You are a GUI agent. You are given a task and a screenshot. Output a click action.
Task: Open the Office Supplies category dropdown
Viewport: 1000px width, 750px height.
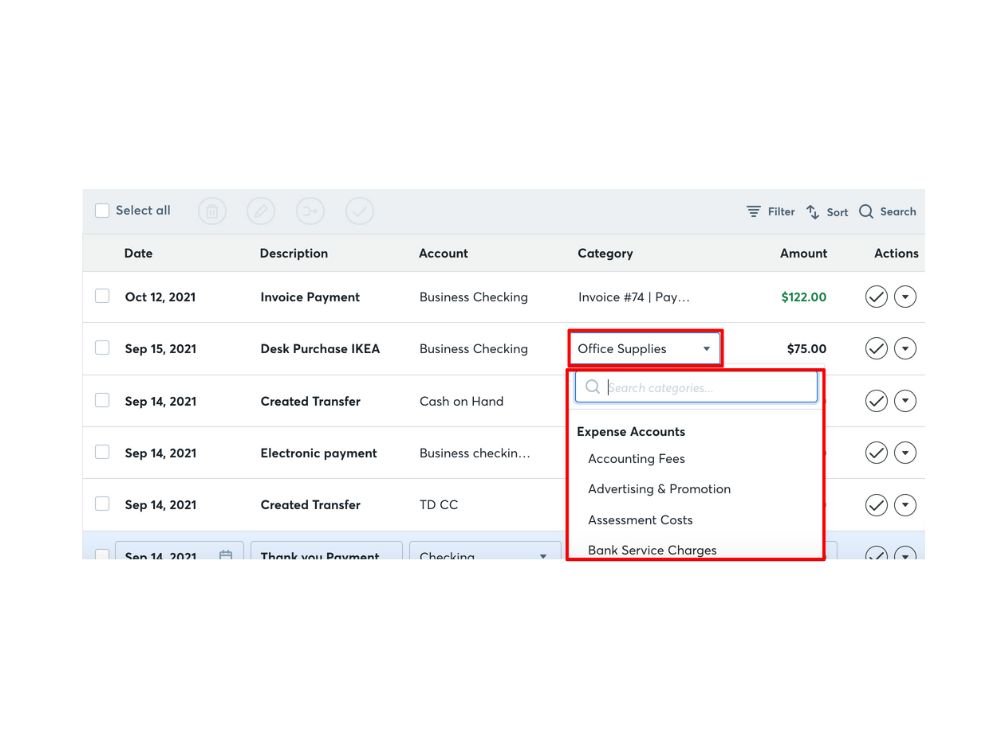click(645, 348)
